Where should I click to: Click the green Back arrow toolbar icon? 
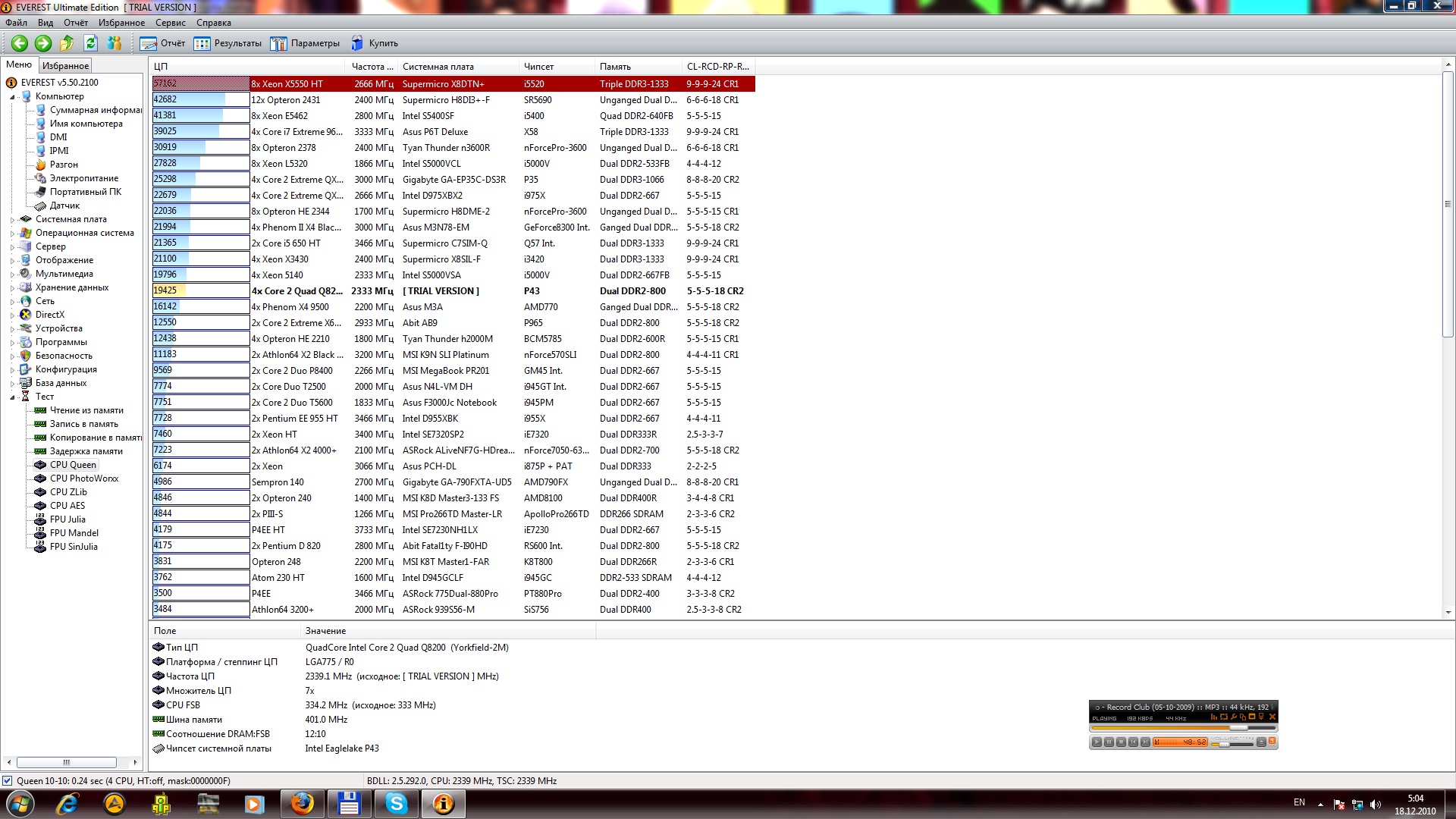click(20, 43)
